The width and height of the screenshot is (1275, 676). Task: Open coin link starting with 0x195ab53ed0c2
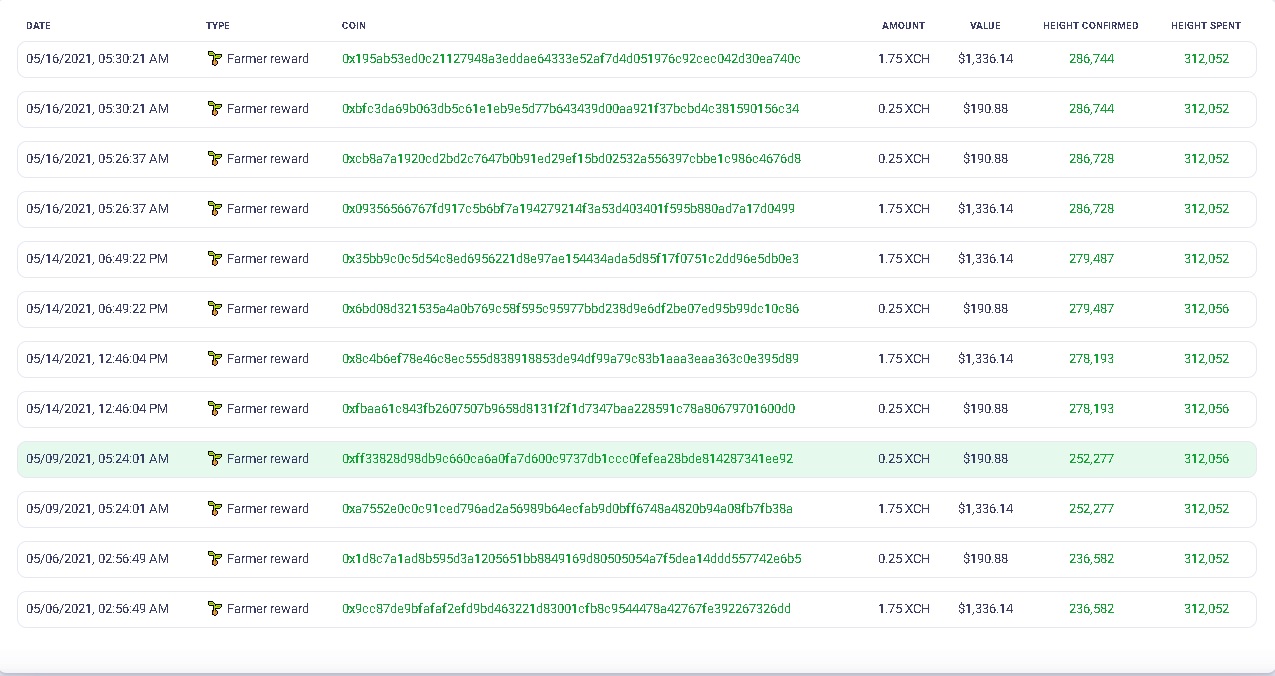pyautogui.click(x=571, y=59)
